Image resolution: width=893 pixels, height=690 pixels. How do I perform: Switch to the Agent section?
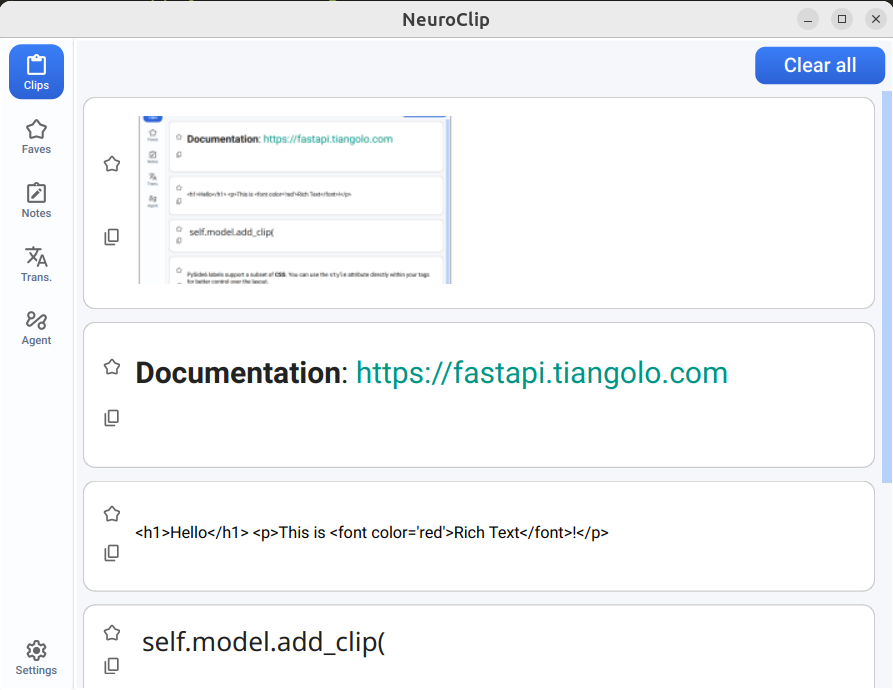[36, 328]
